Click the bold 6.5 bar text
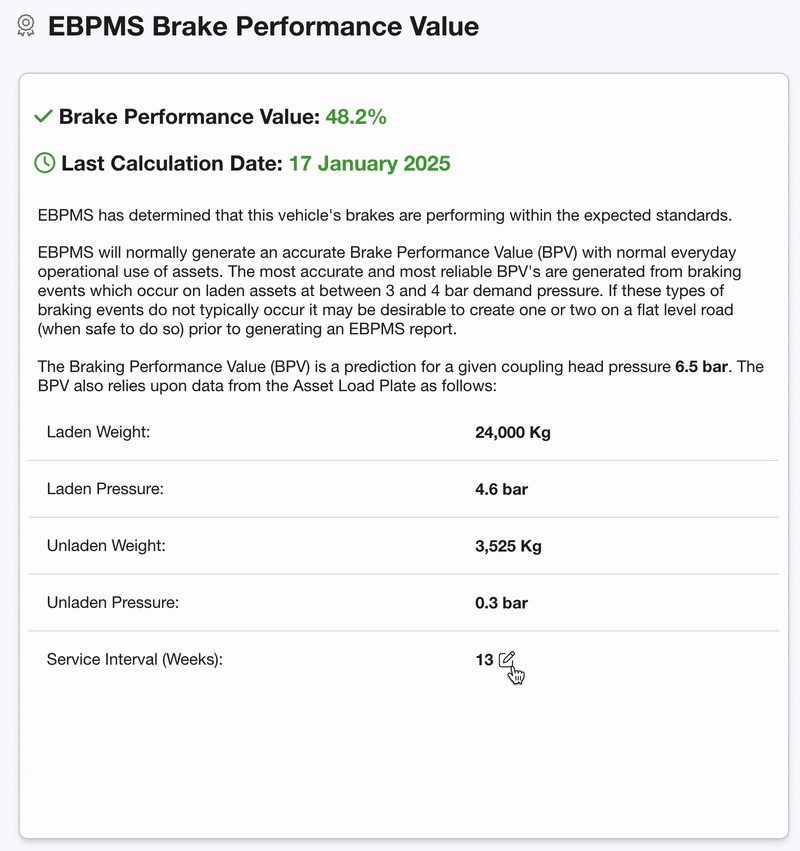The height and width of the screenshot is (851, 800). 701,367
